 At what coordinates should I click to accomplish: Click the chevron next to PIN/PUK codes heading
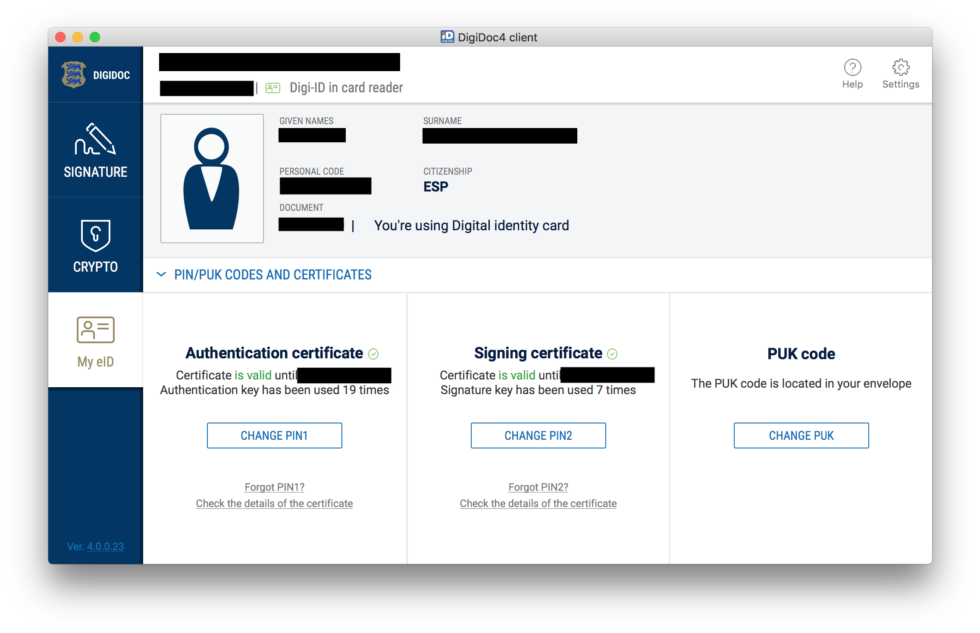point(161,274)
